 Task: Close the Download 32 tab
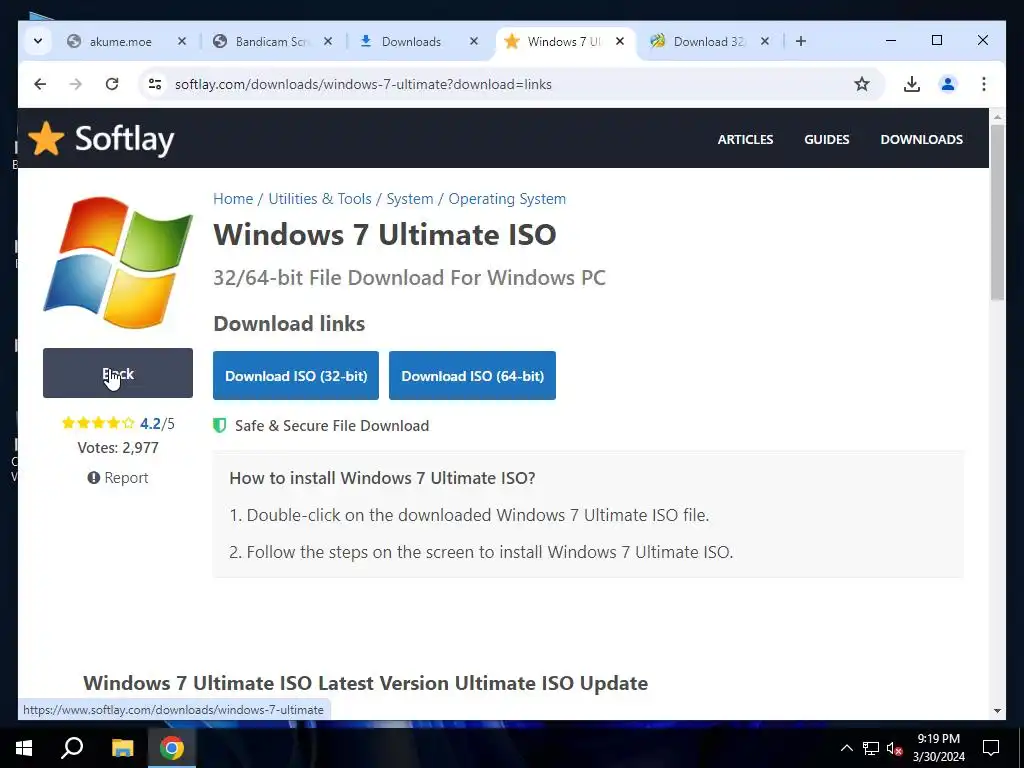[765, 41]
